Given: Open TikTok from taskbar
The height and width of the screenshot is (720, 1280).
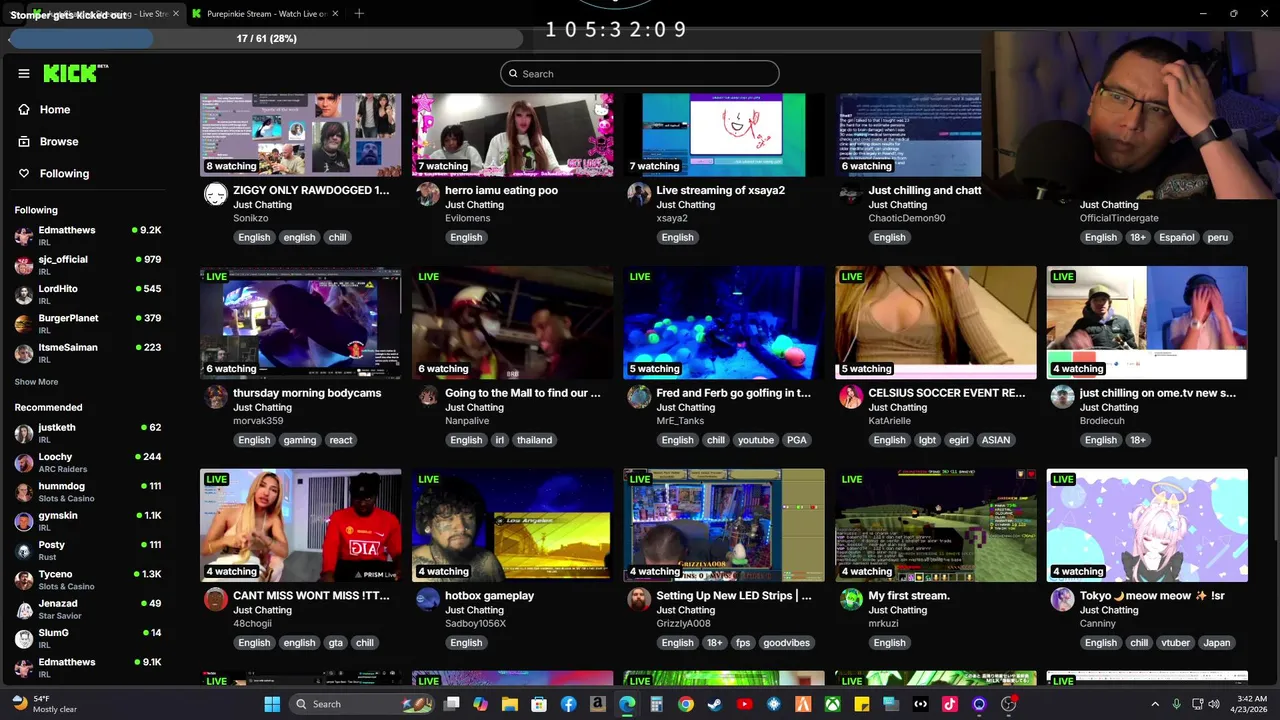Looking at the screenshot, I should (949, 704).
